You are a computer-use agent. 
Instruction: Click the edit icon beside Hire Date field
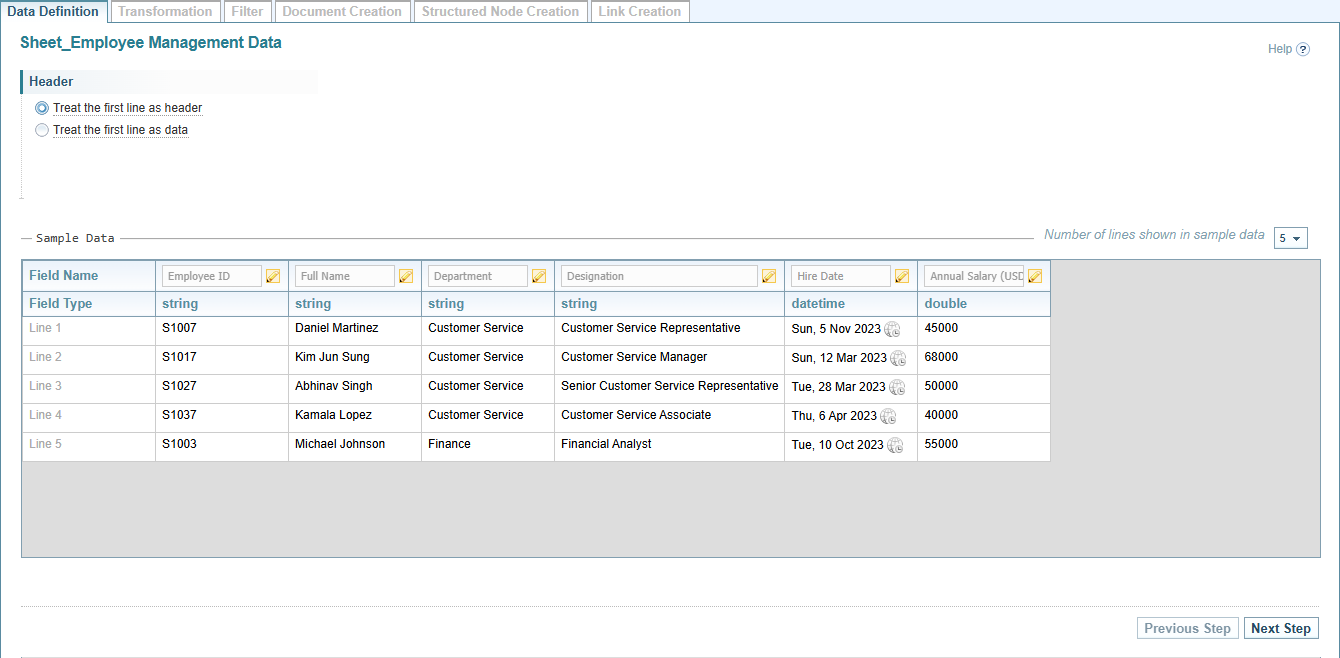[902, 277]
